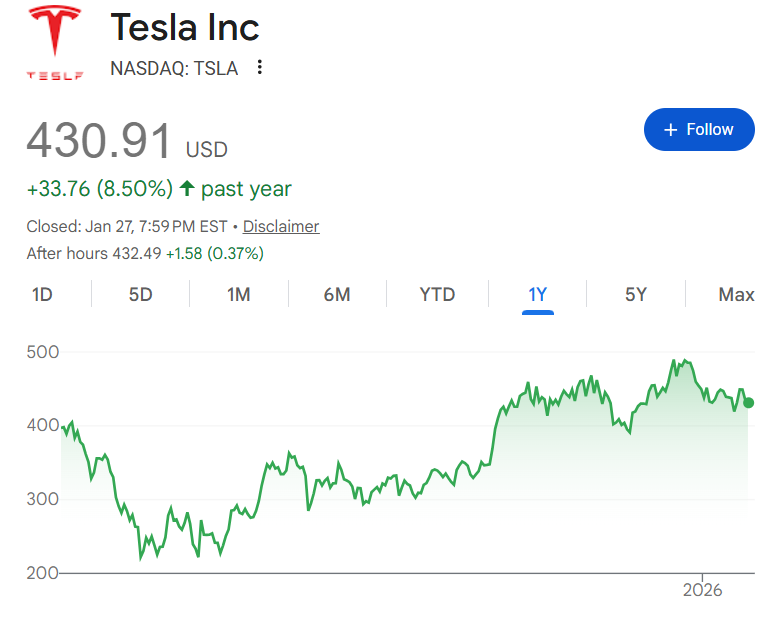This screenshot has width=780, height=624.
Task: Select the 5D time range tab
Action: click(x=140, y=294)
